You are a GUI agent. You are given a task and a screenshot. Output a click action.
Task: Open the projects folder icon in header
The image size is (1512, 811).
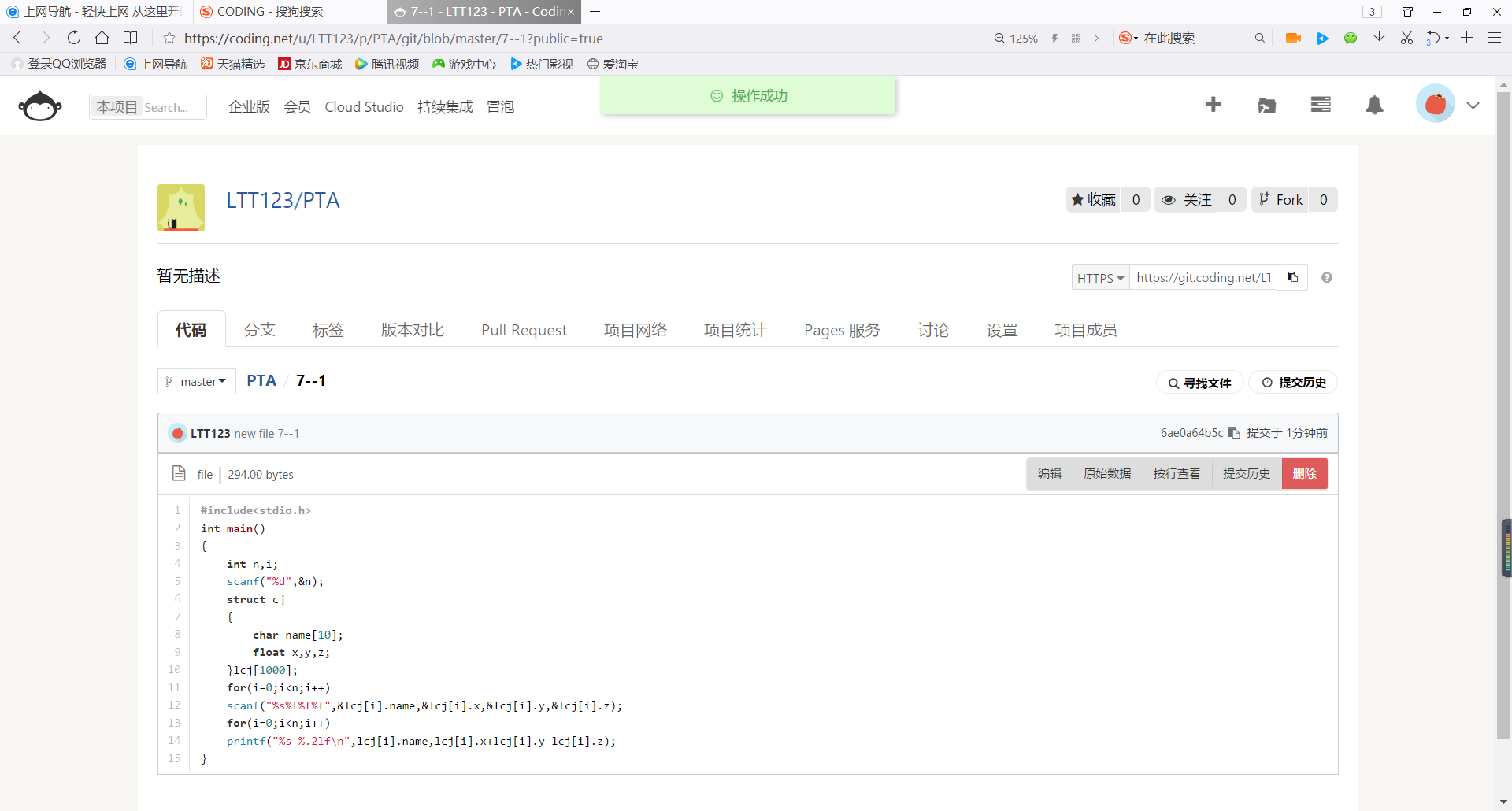coord(1267,106)
